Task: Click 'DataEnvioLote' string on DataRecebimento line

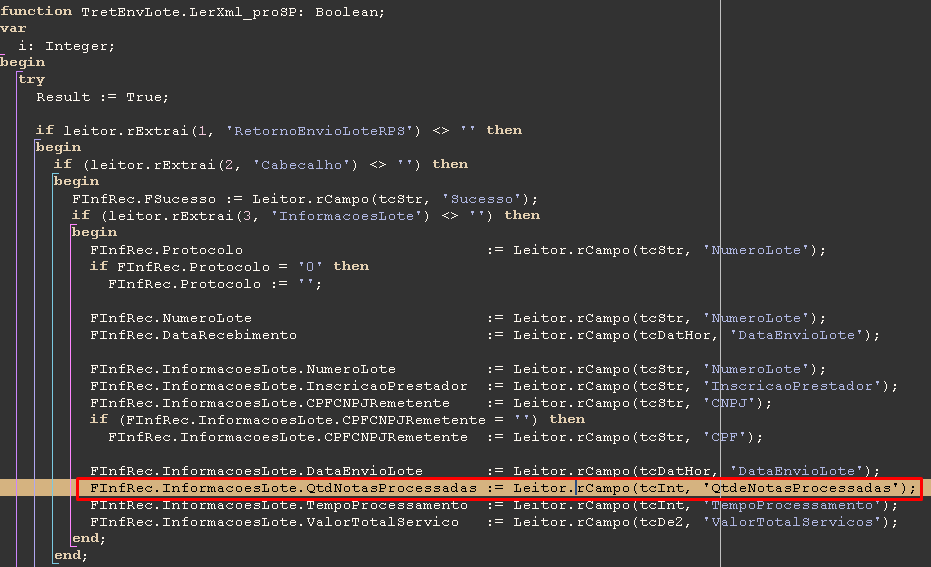Action: [x=796, y=335]
